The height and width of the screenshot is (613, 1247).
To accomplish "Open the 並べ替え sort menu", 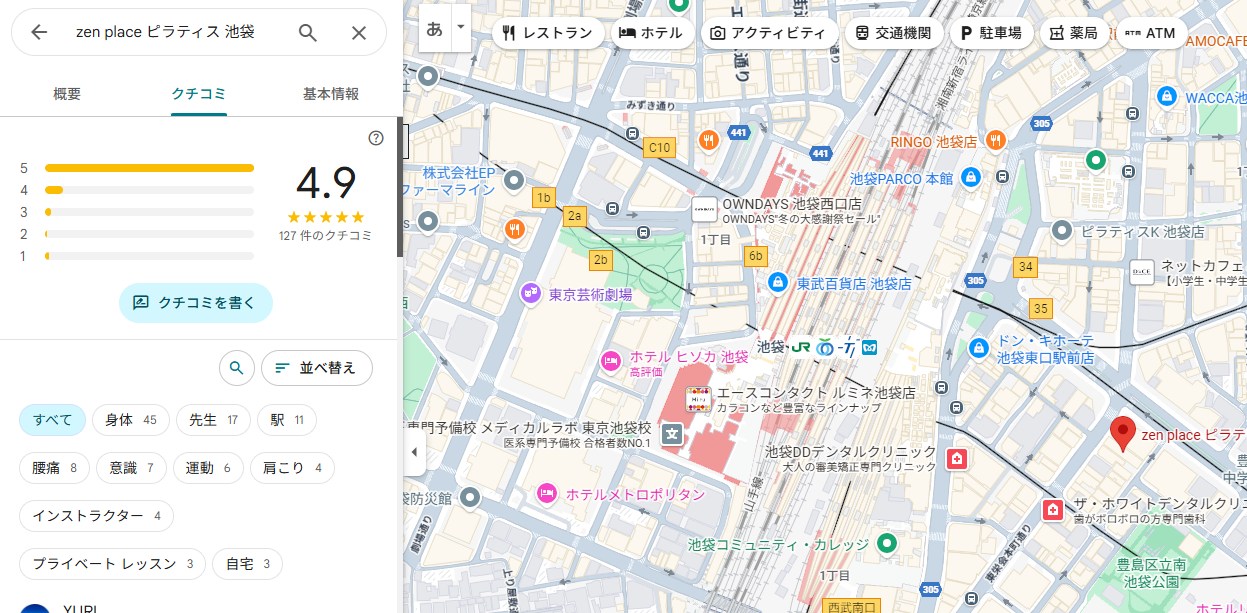I will [x=316, y=368].
